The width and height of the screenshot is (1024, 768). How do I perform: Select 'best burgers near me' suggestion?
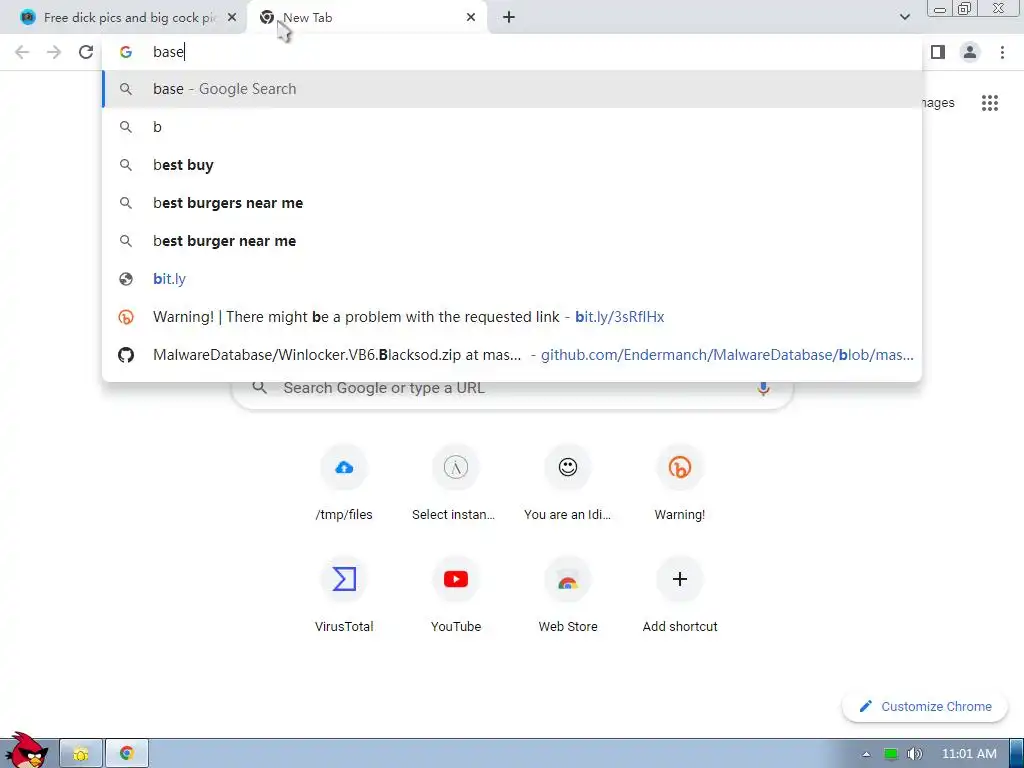[x=512, y=202]
